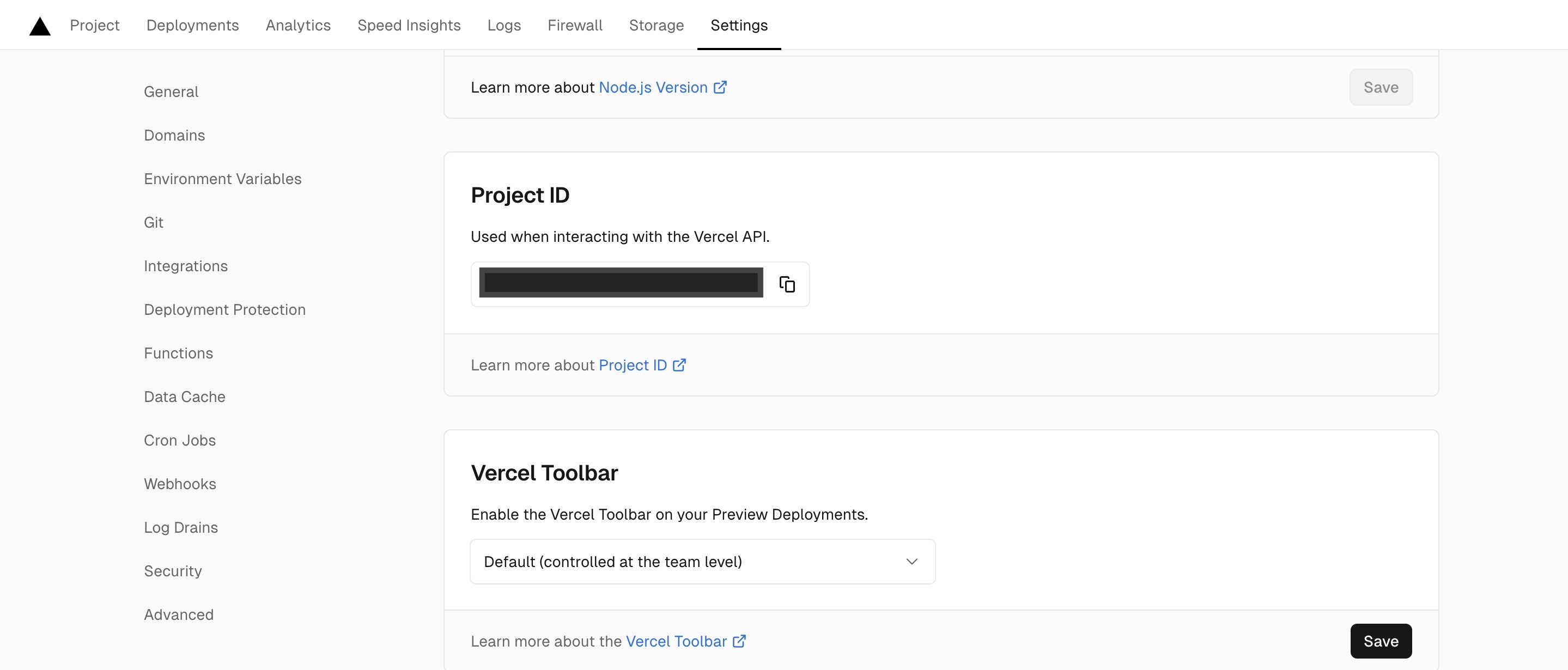Go to Cron Jobs settings section
Image resolution: width=1568 pixels, height=670 pixels.
click(x=180, y=441)
